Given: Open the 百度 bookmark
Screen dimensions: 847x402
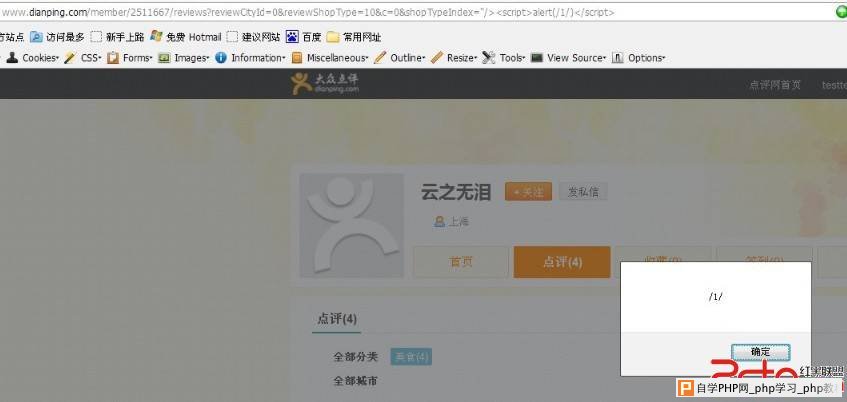Looking at the screenshot, I should pos(304,37).
